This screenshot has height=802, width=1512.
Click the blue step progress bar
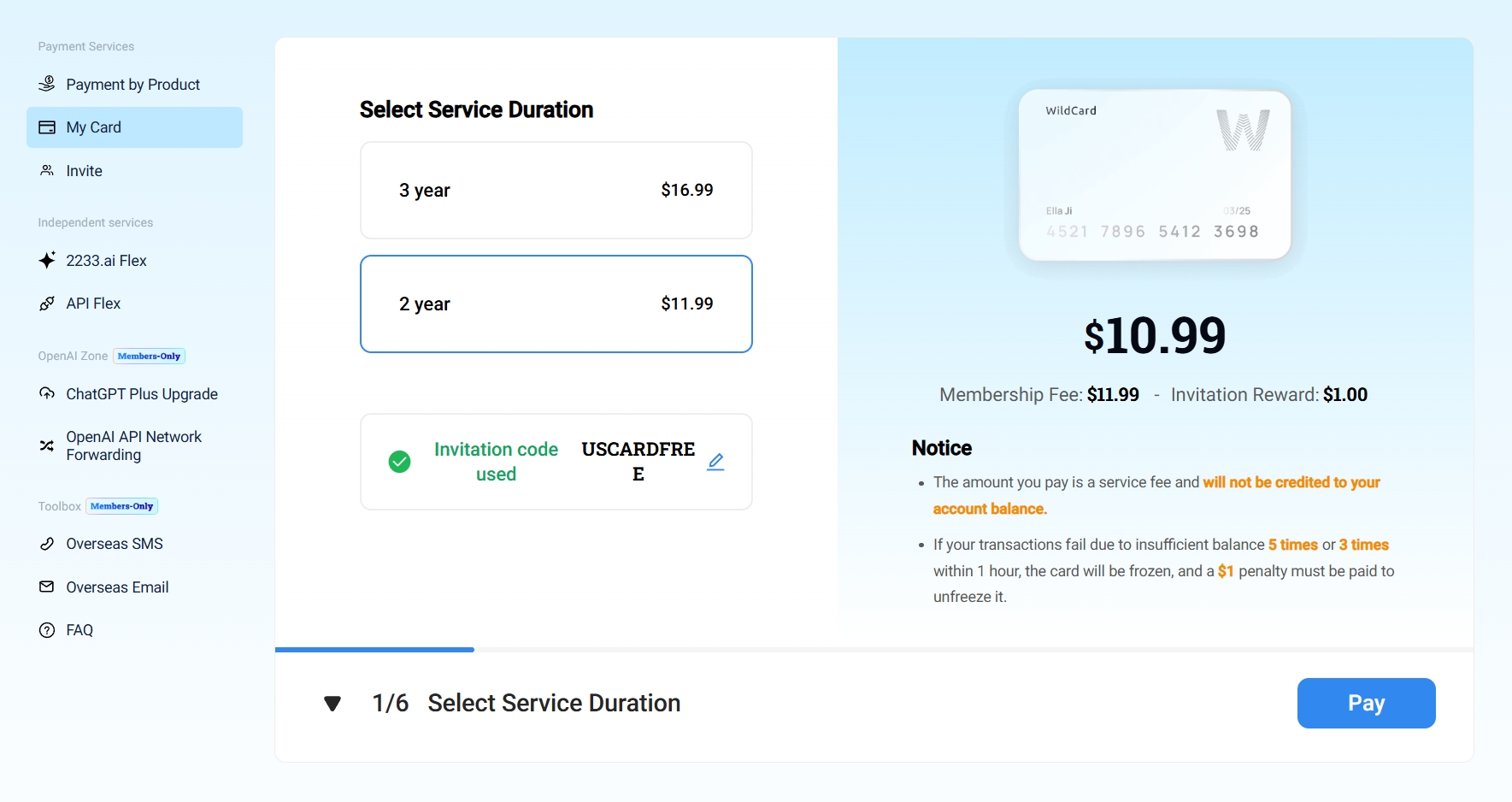[374, 650]
